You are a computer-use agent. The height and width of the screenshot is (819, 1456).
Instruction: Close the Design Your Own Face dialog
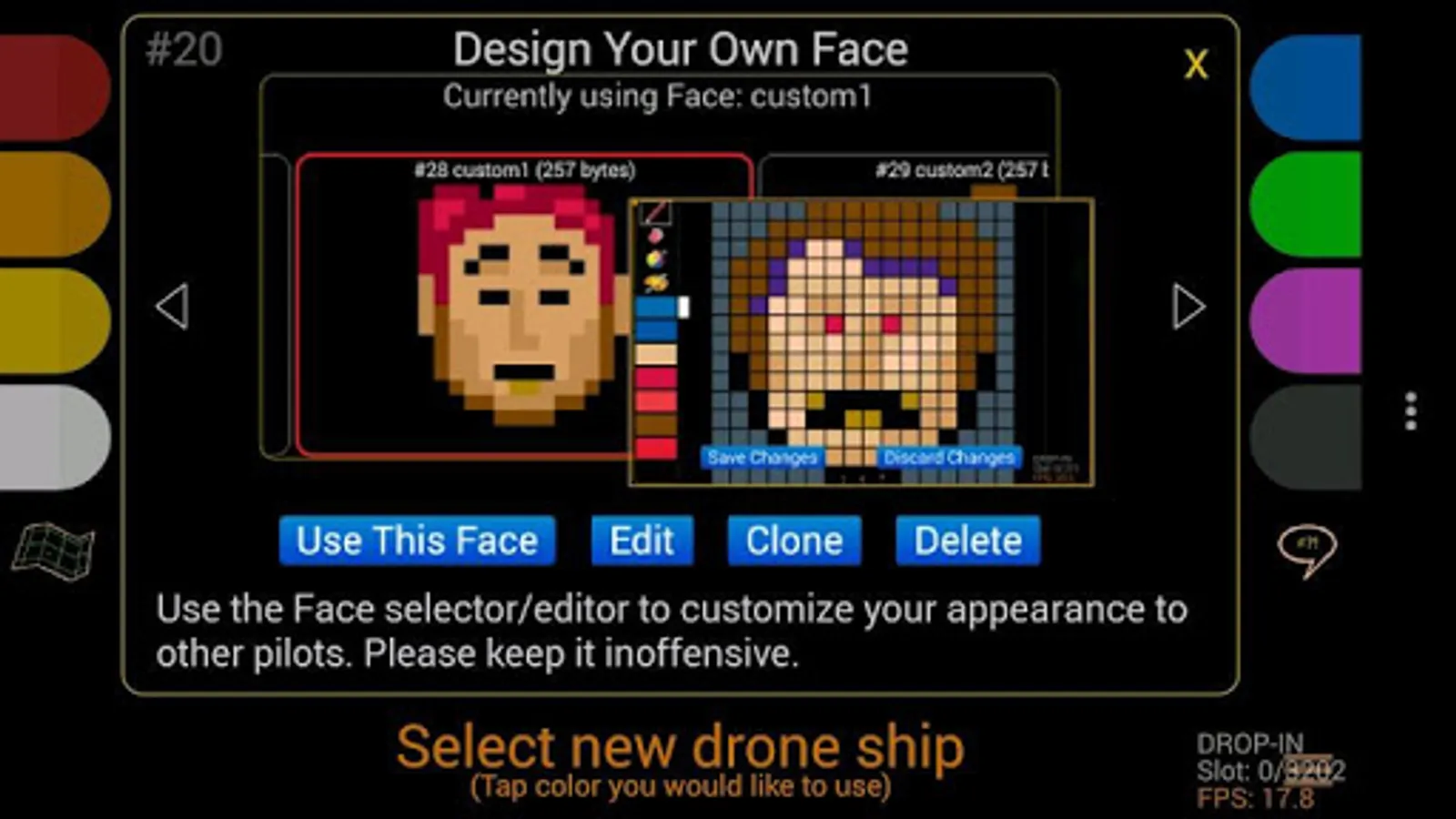click(x=1196, y=64)
